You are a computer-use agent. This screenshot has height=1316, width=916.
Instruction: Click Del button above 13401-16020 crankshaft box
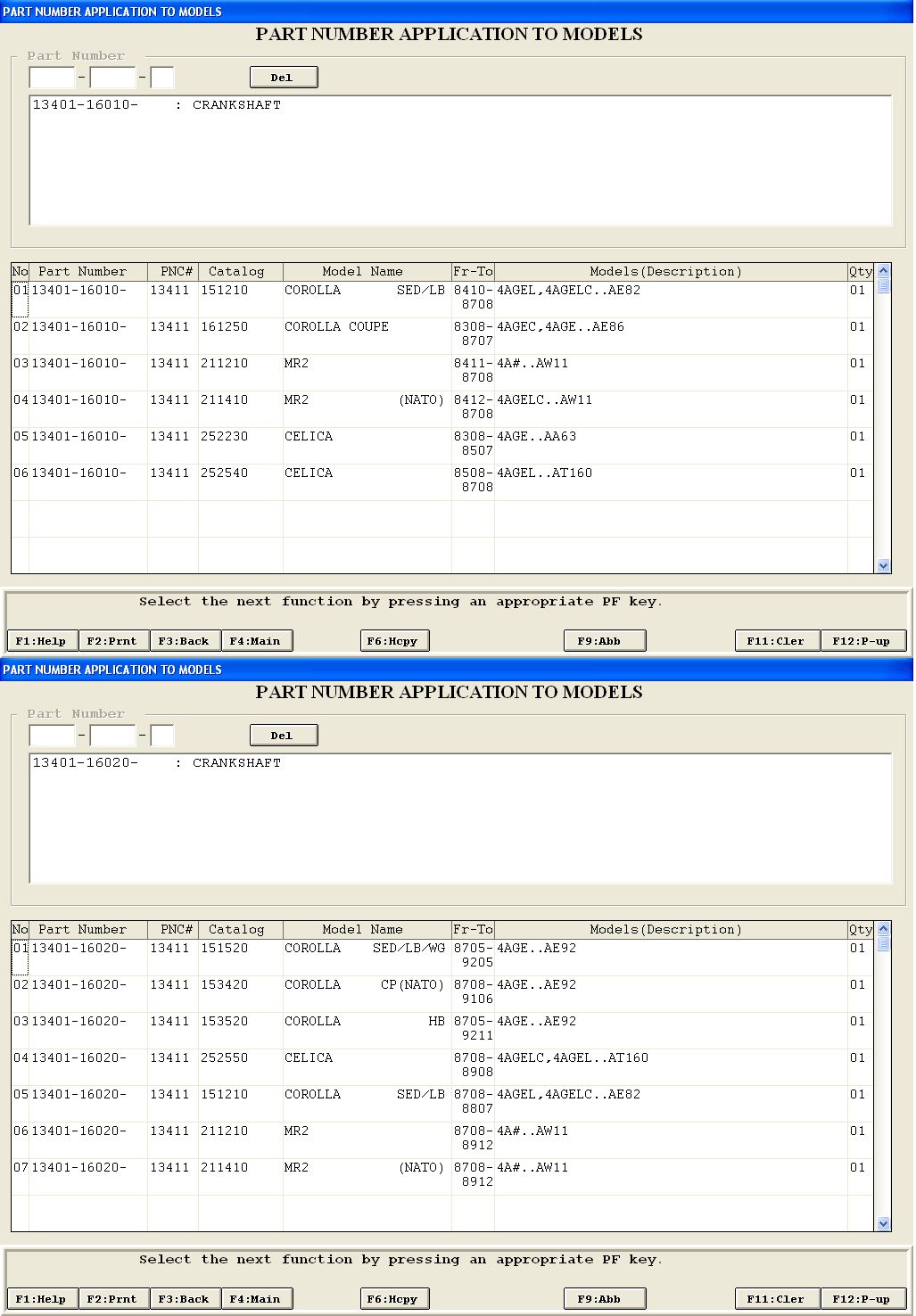coord(283,736)
